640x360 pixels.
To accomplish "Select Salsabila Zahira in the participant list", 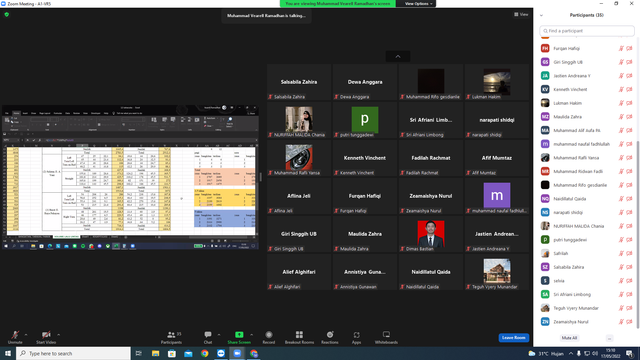I will [586, 267].
